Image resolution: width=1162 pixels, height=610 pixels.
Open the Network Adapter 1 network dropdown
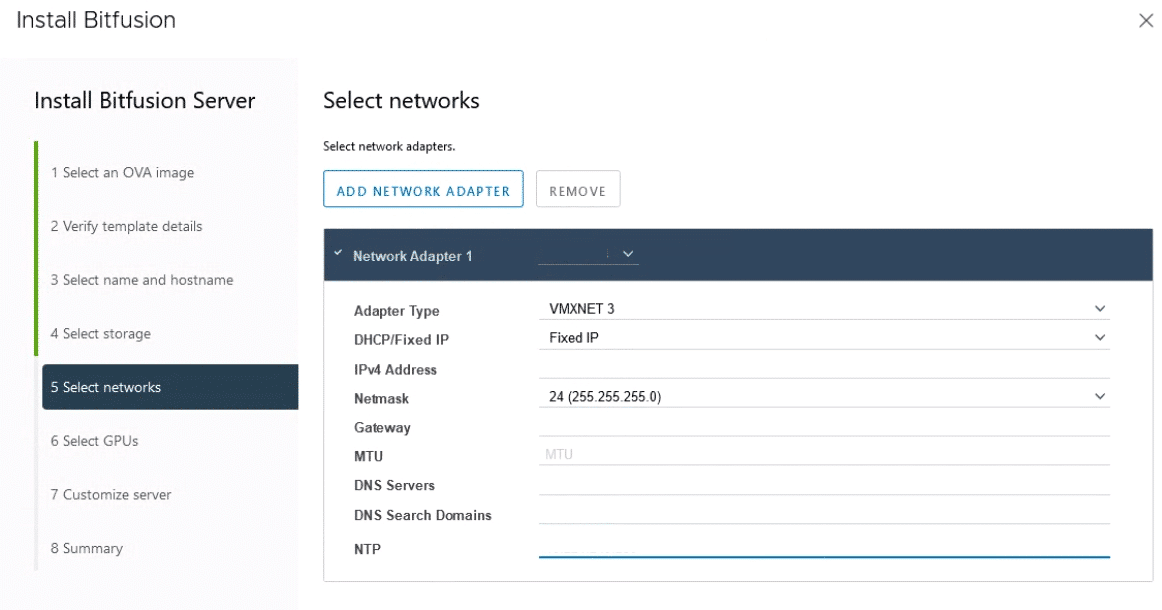tap(588, 254)
